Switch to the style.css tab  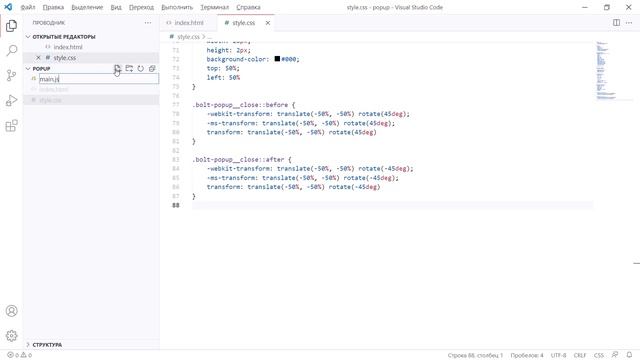[x=246, y=23]
